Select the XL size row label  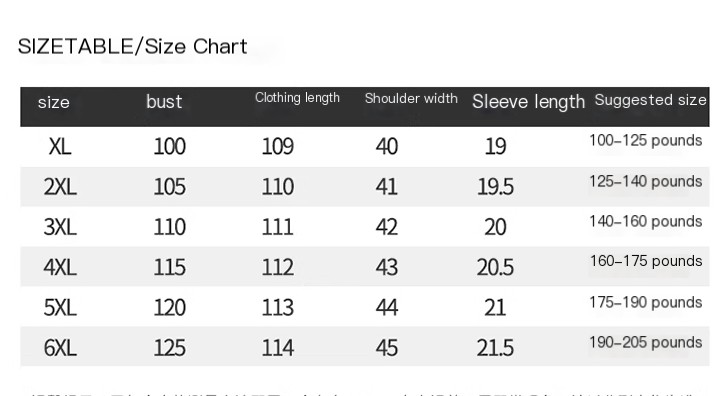60,147
